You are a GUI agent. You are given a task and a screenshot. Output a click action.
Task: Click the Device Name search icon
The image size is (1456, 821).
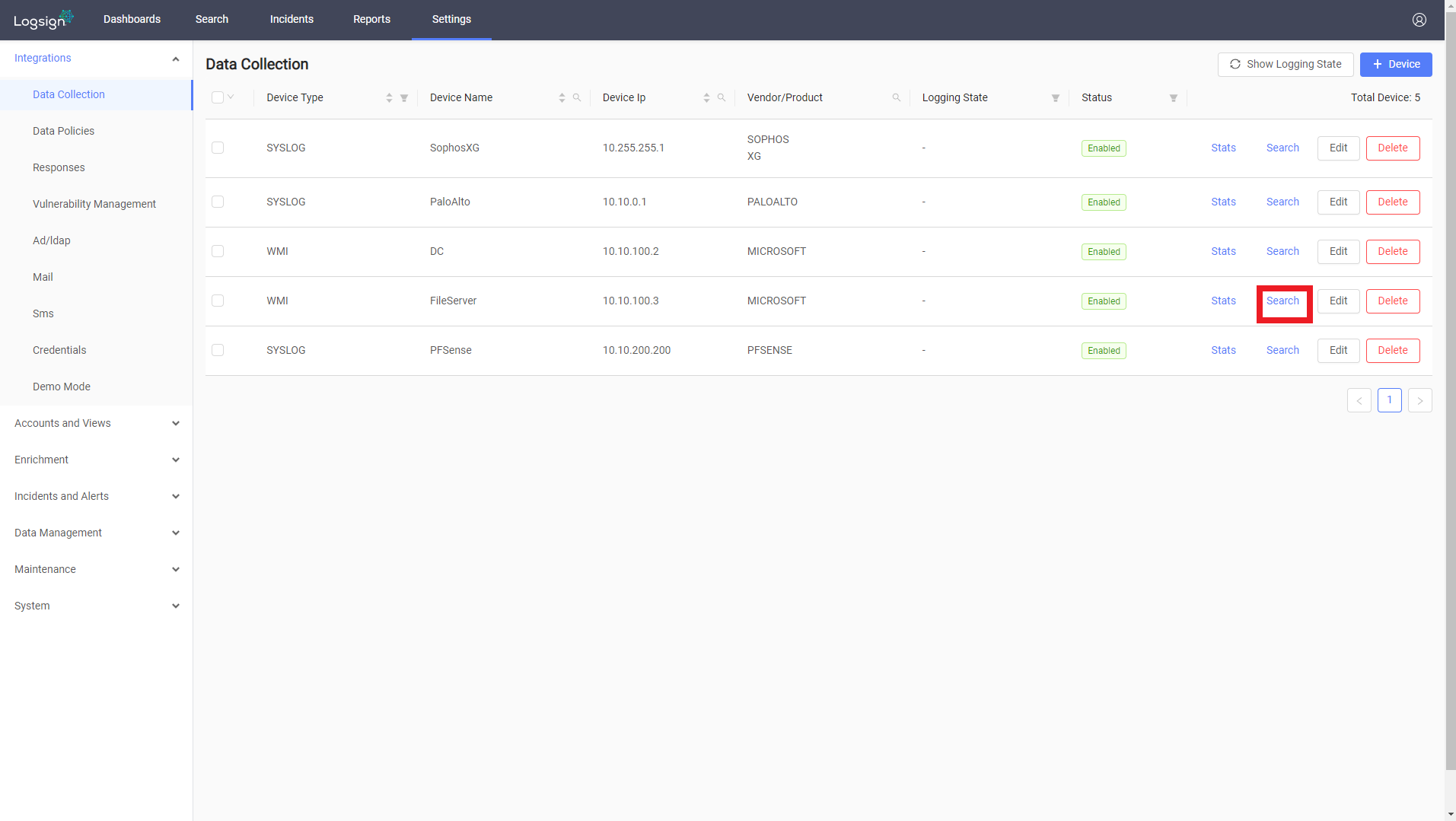pyautogui.click(x=577, y=98)
